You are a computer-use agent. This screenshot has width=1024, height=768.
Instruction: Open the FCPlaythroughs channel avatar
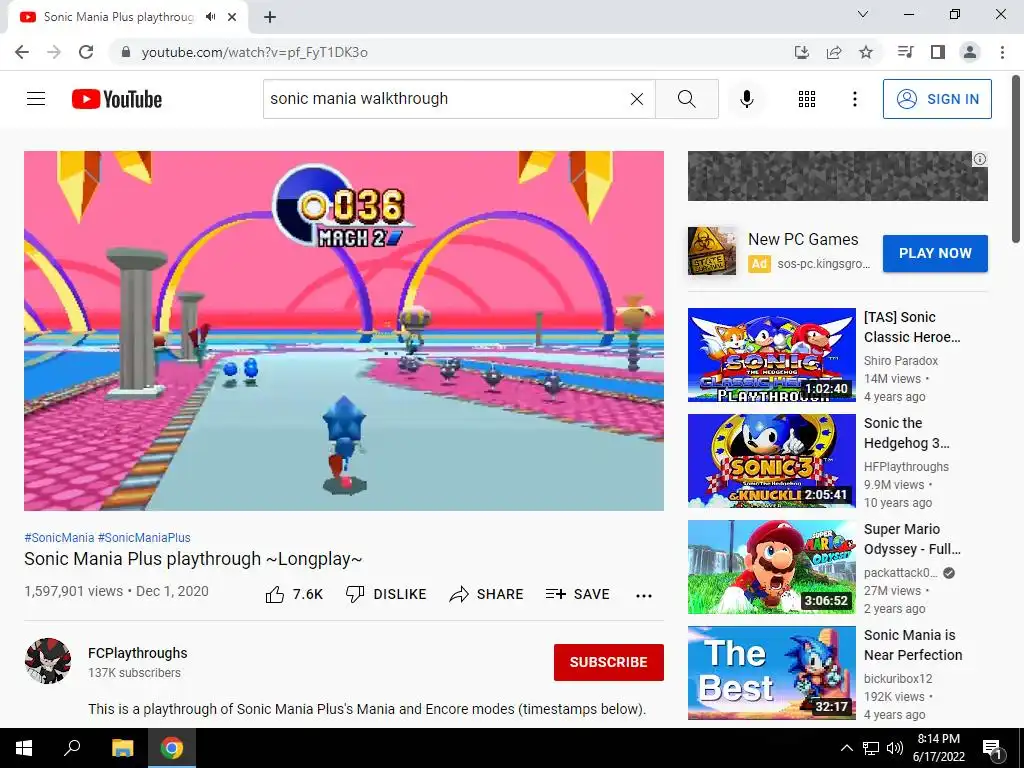[48, 661]
